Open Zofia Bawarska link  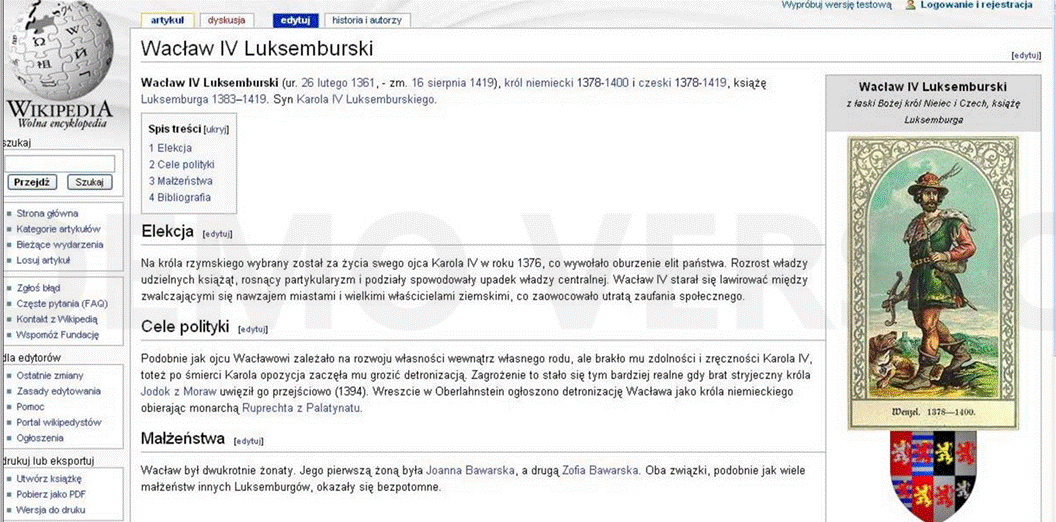click(x=600, y=471)
